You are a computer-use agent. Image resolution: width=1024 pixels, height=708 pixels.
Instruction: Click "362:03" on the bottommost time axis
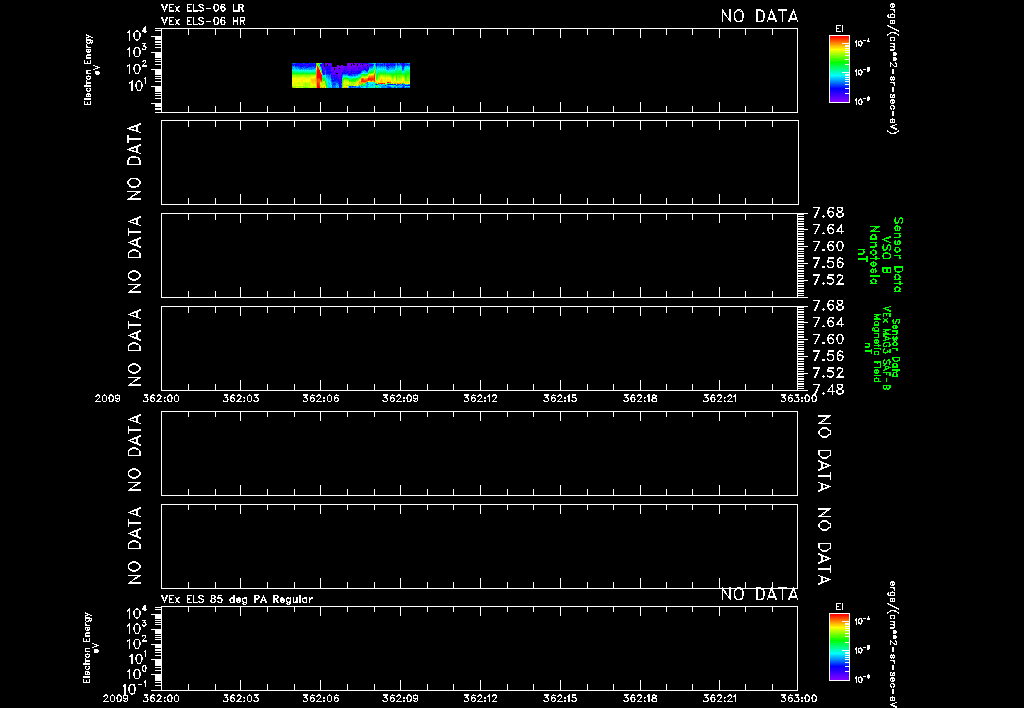[240, 698]
